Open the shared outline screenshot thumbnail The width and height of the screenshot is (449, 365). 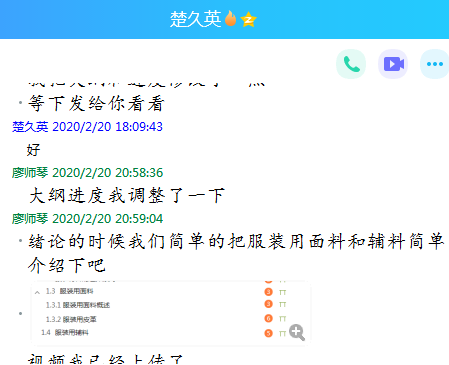click(171, 312)
